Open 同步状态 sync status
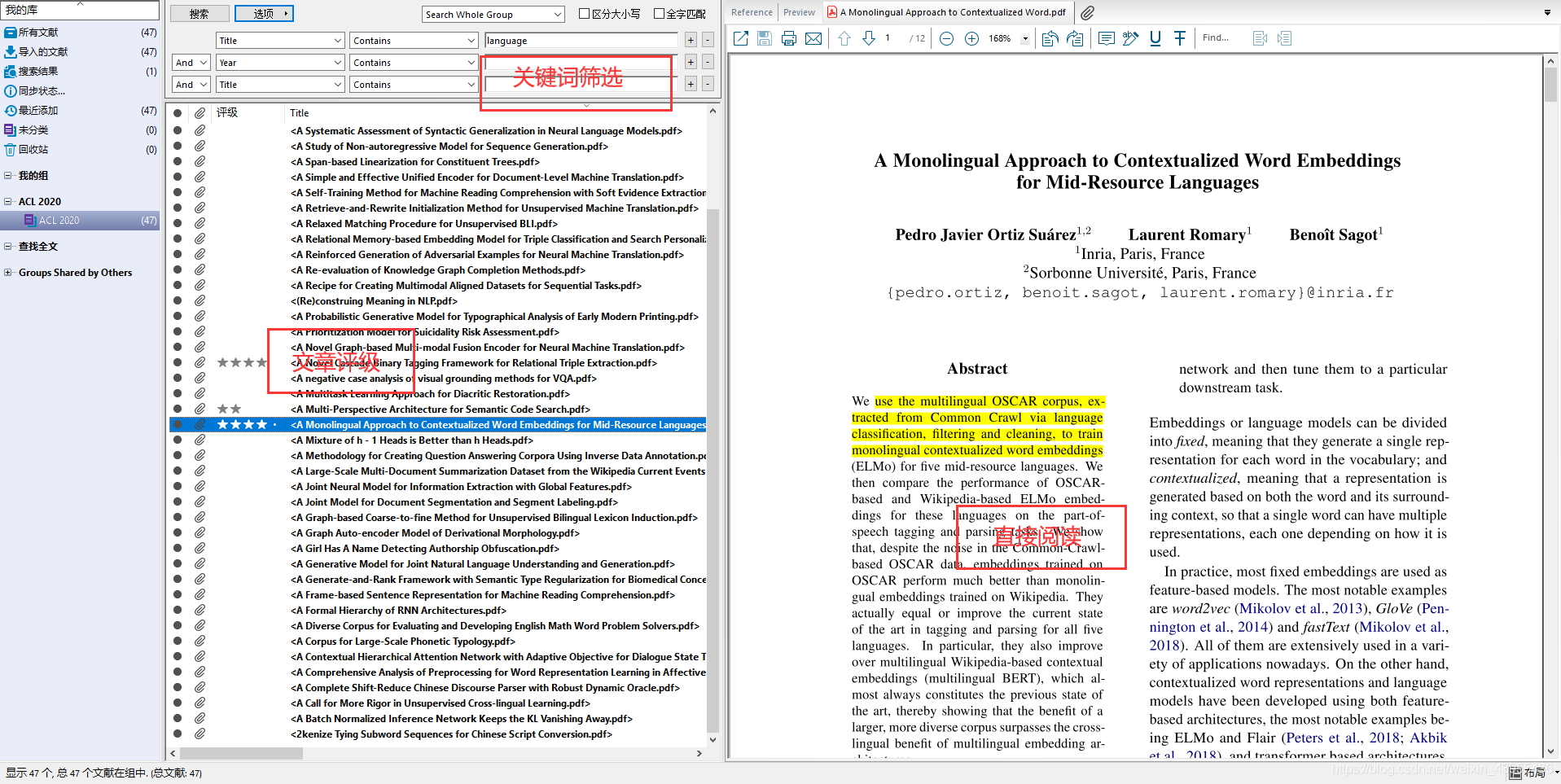The width and height of the screenshot is (1561, 784). (42, 91)
